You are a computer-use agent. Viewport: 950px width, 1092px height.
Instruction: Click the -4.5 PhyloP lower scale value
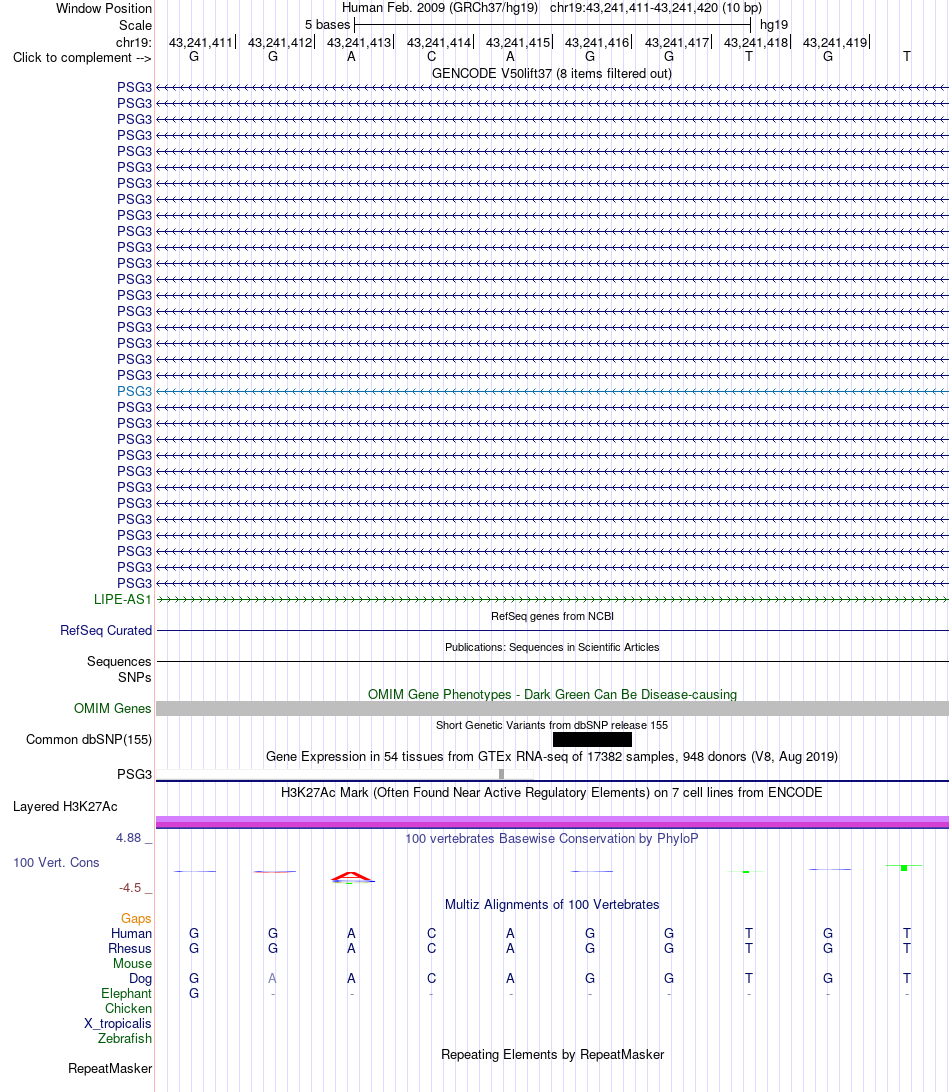tap(130, 888)
